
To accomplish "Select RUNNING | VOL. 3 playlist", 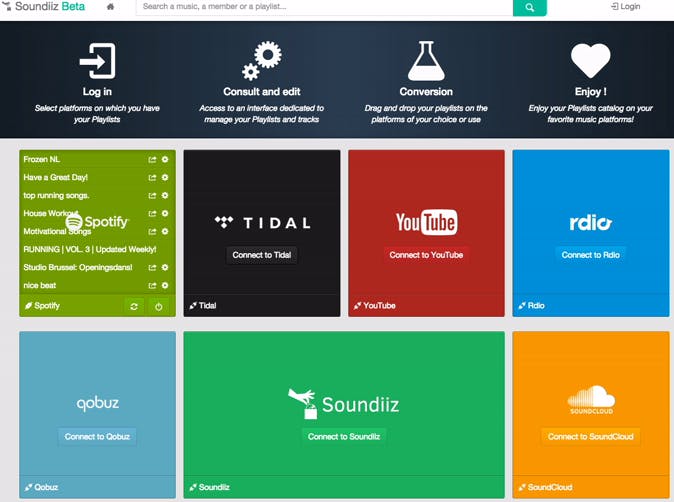I will pyautogui.click(x=90, y=250).
